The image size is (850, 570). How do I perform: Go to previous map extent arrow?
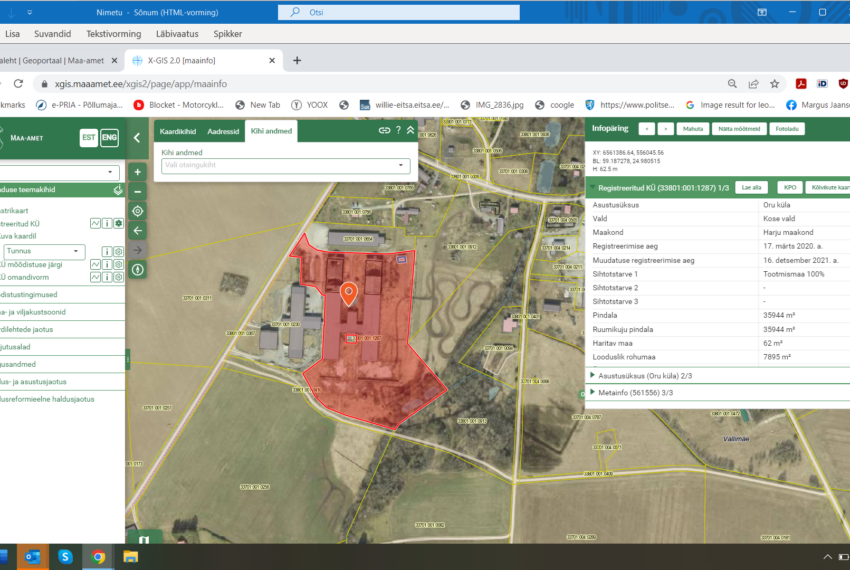(x=138, y=230)
